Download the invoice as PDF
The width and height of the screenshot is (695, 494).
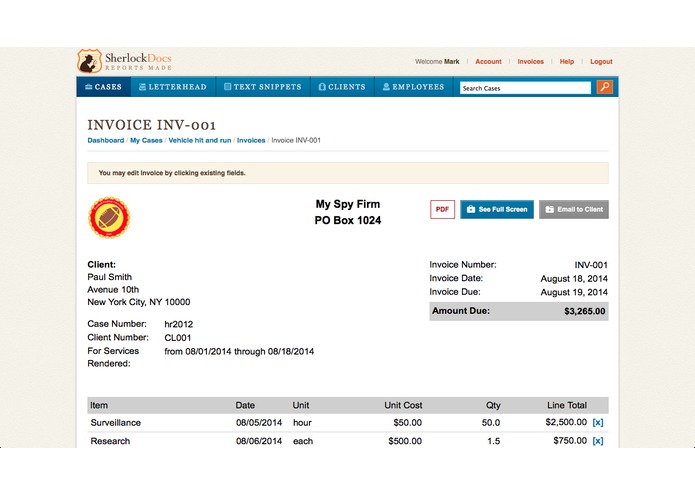point(442,210)
